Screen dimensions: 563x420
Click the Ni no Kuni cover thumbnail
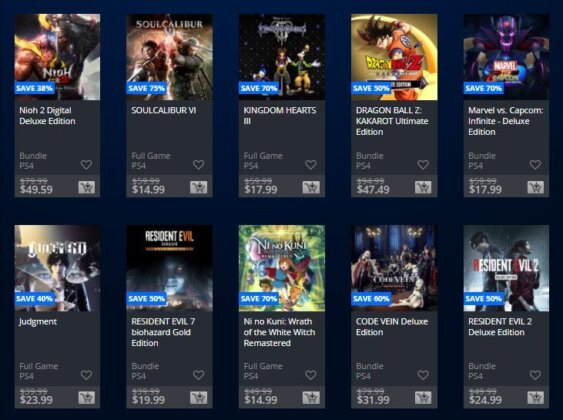tap(282, 268)
